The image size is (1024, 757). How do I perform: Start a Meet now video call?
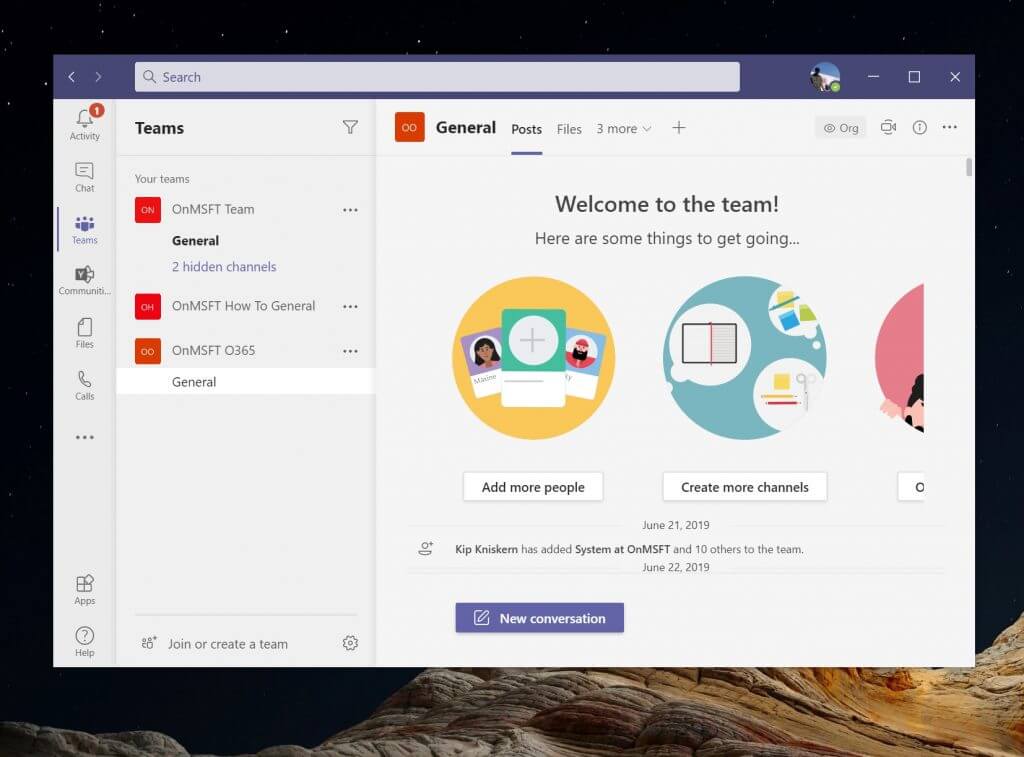888,127
